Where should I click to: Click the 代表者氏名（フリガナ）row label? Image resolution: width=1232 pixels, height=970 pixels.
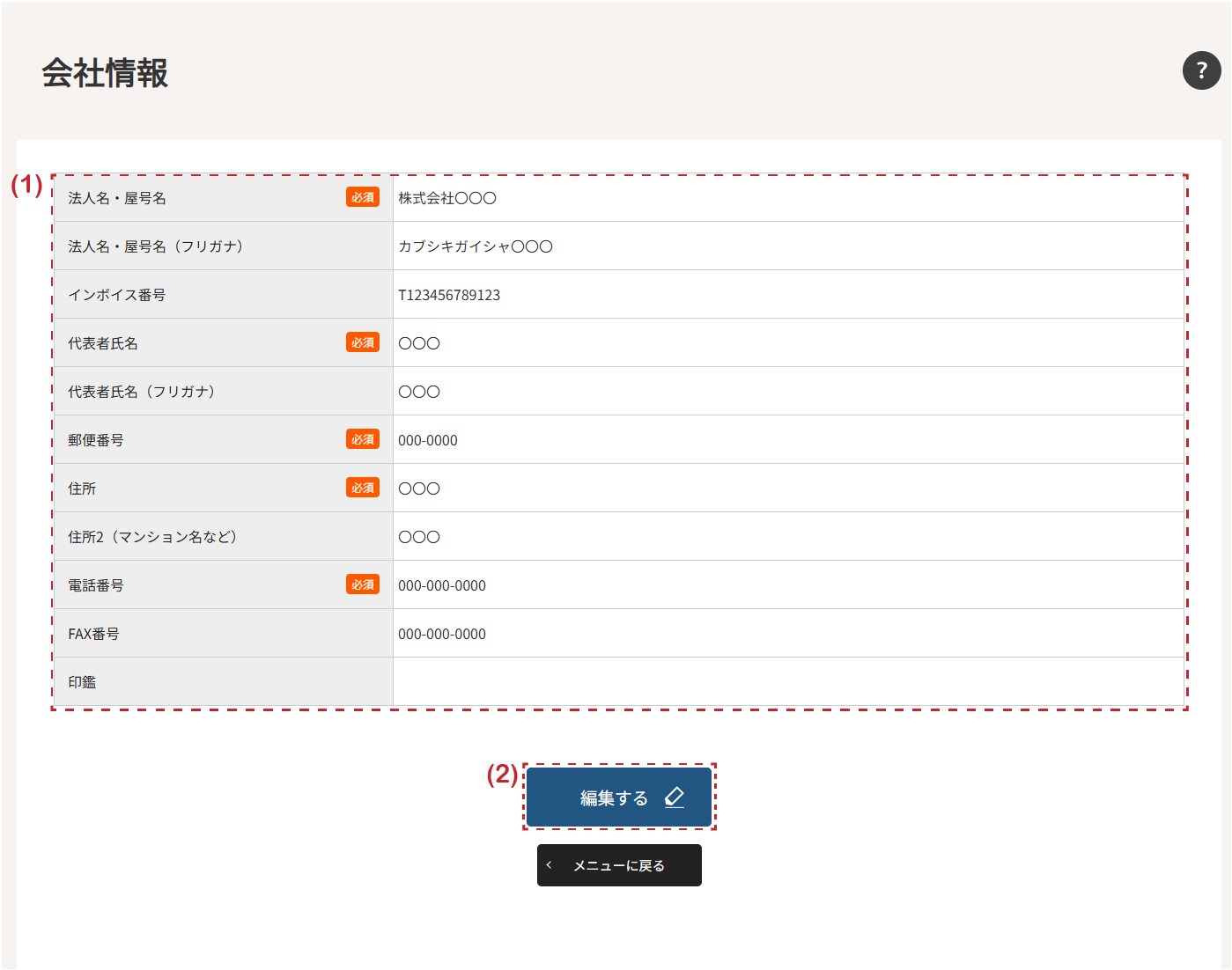click(x=142, y=392)
